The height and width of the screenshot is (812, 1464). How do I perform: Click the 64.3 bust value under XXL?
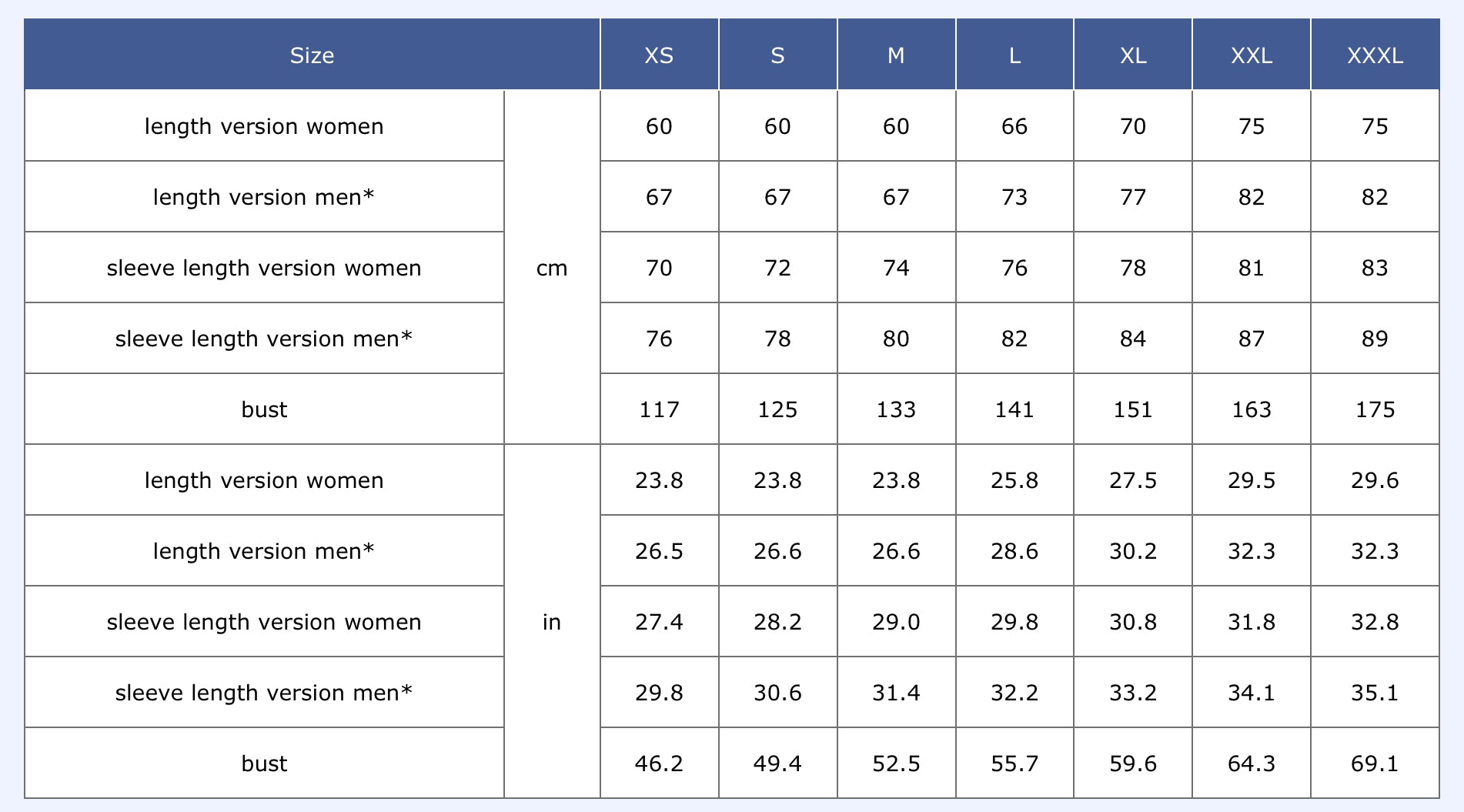1252,764
